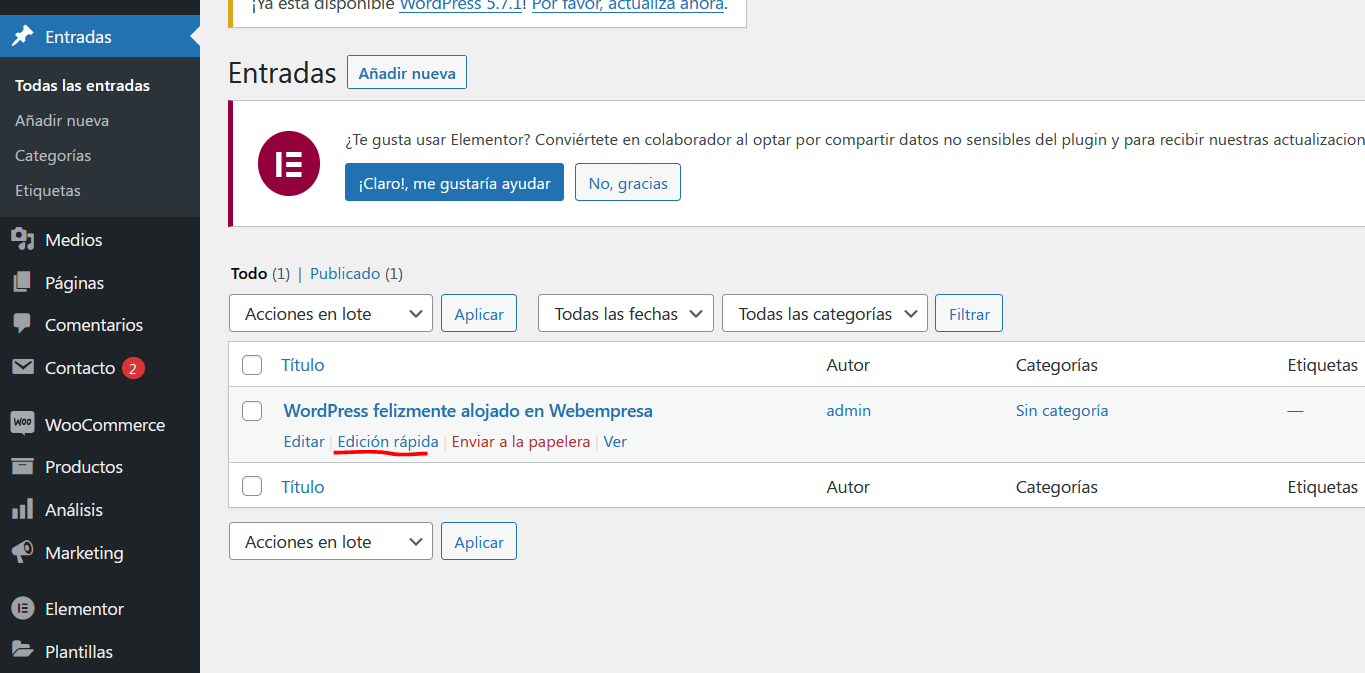Open the Todas las fechas dropdown
The height and width of the screenshot is (673, 1365).
tap(626, 313)
